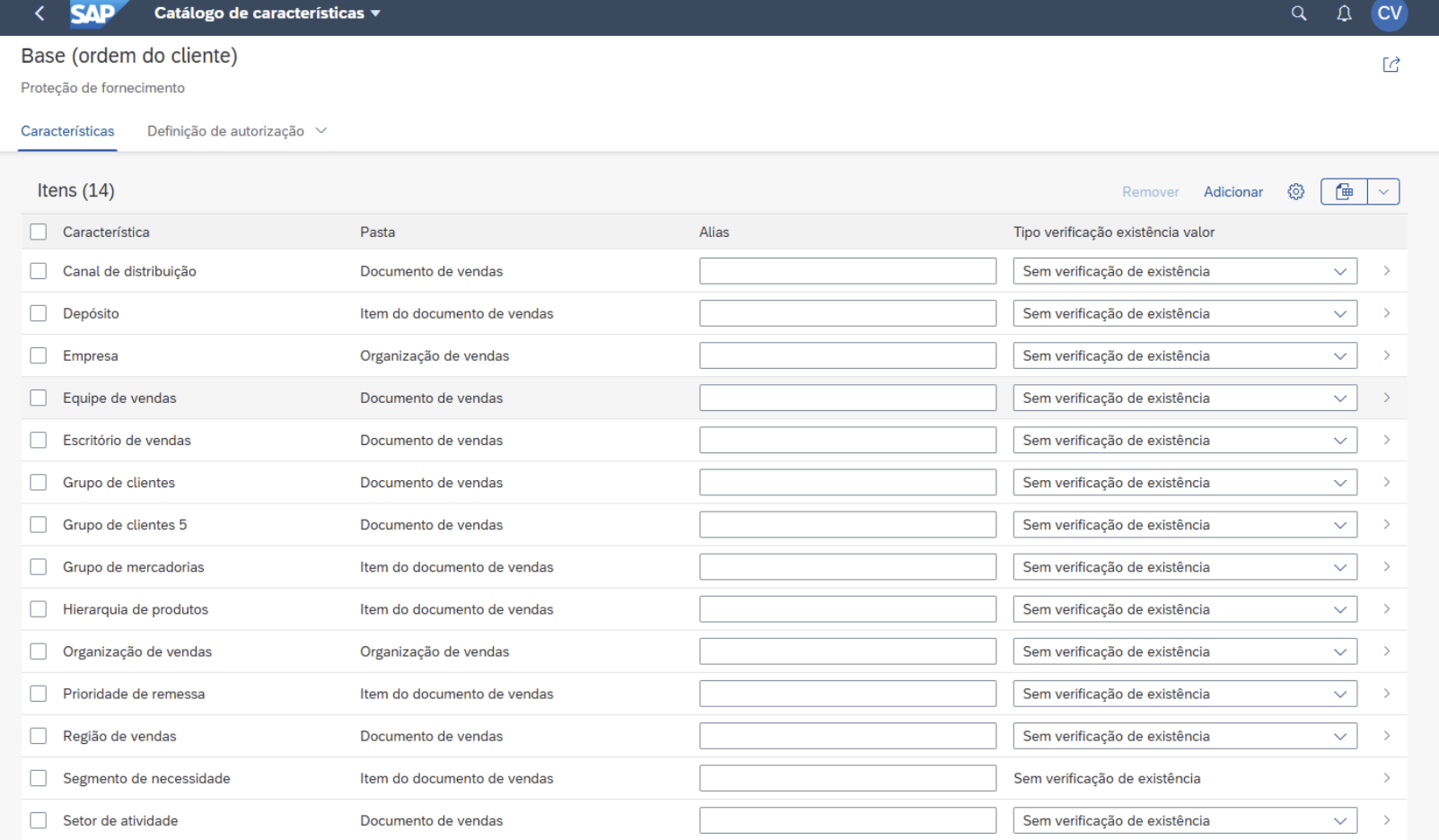Click the Remover button
This screenshot has width=1439, height=840.
[1150, 192]
